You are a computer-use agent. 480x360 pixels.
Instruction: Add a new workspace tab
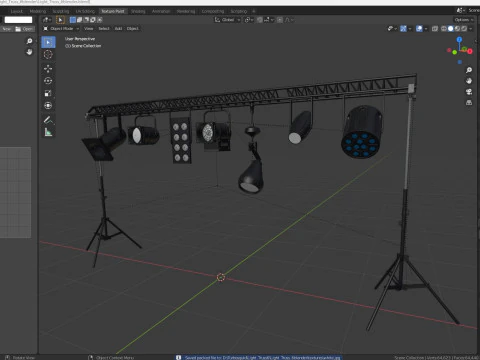point(253,11)
